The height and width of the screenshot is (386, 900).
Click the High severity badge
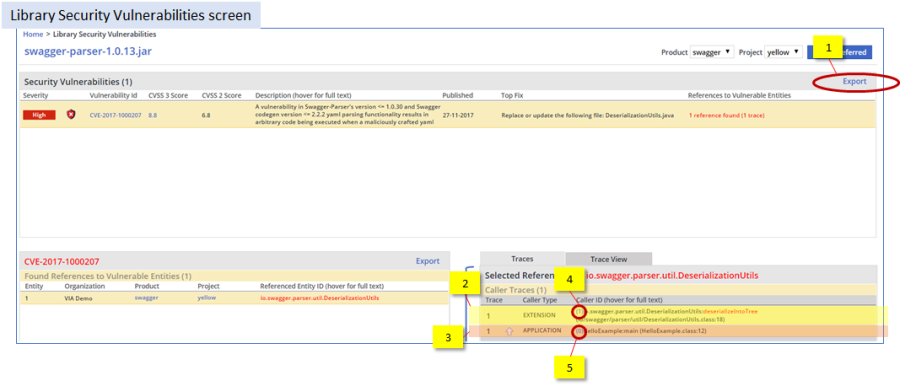pyautogui.click(x=39, y=115)
